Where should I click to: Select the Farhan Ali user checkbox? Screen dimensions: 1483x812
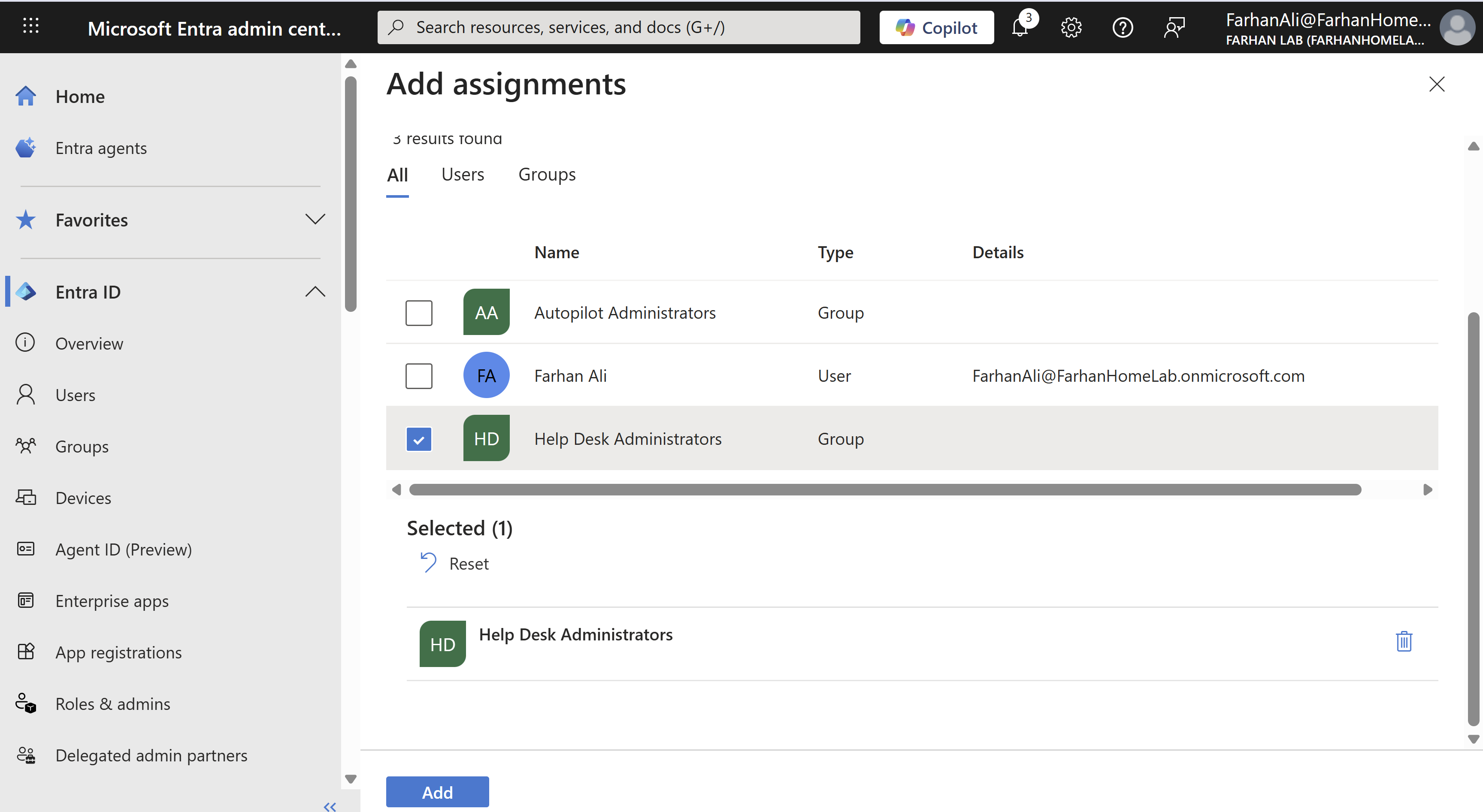(x=418, y=376)
